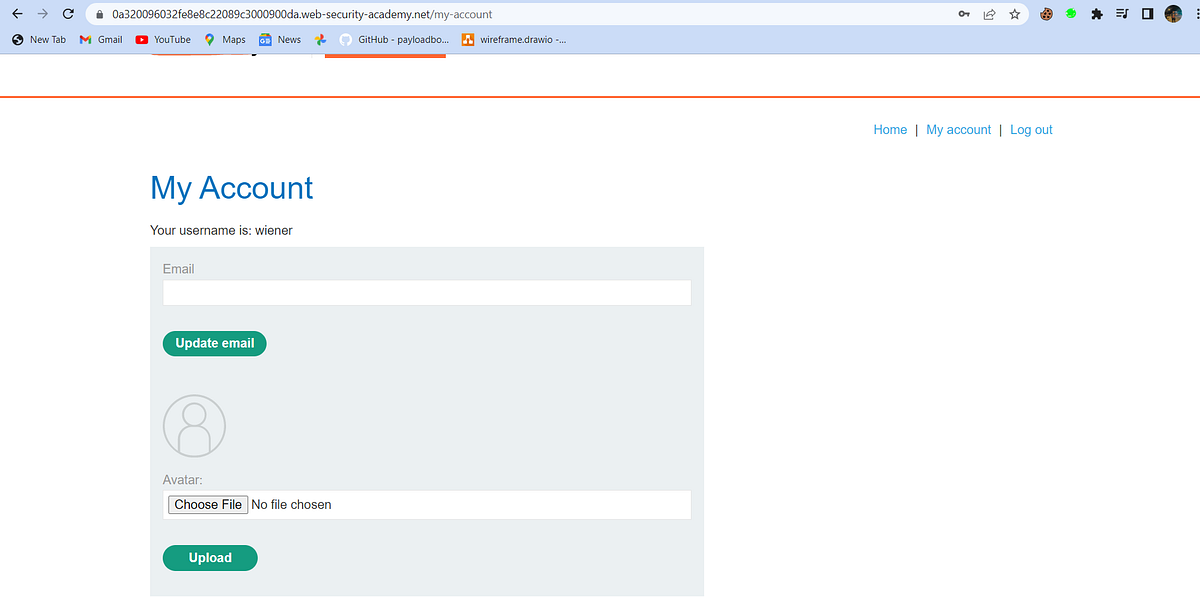This screenshot has height=612, width=1200.
Task: Open the Home link
Action: [889, 129]
